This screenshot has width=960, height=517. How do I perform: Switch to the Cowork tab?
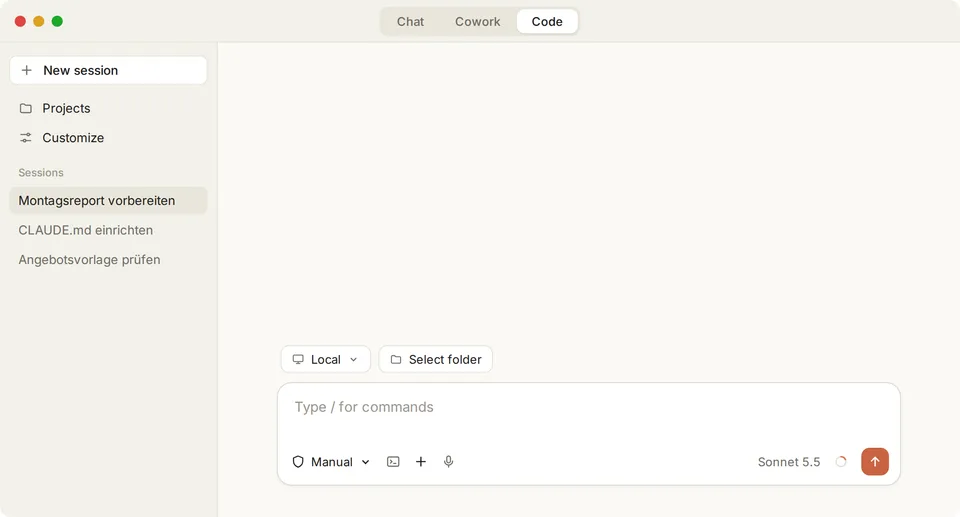478,21
